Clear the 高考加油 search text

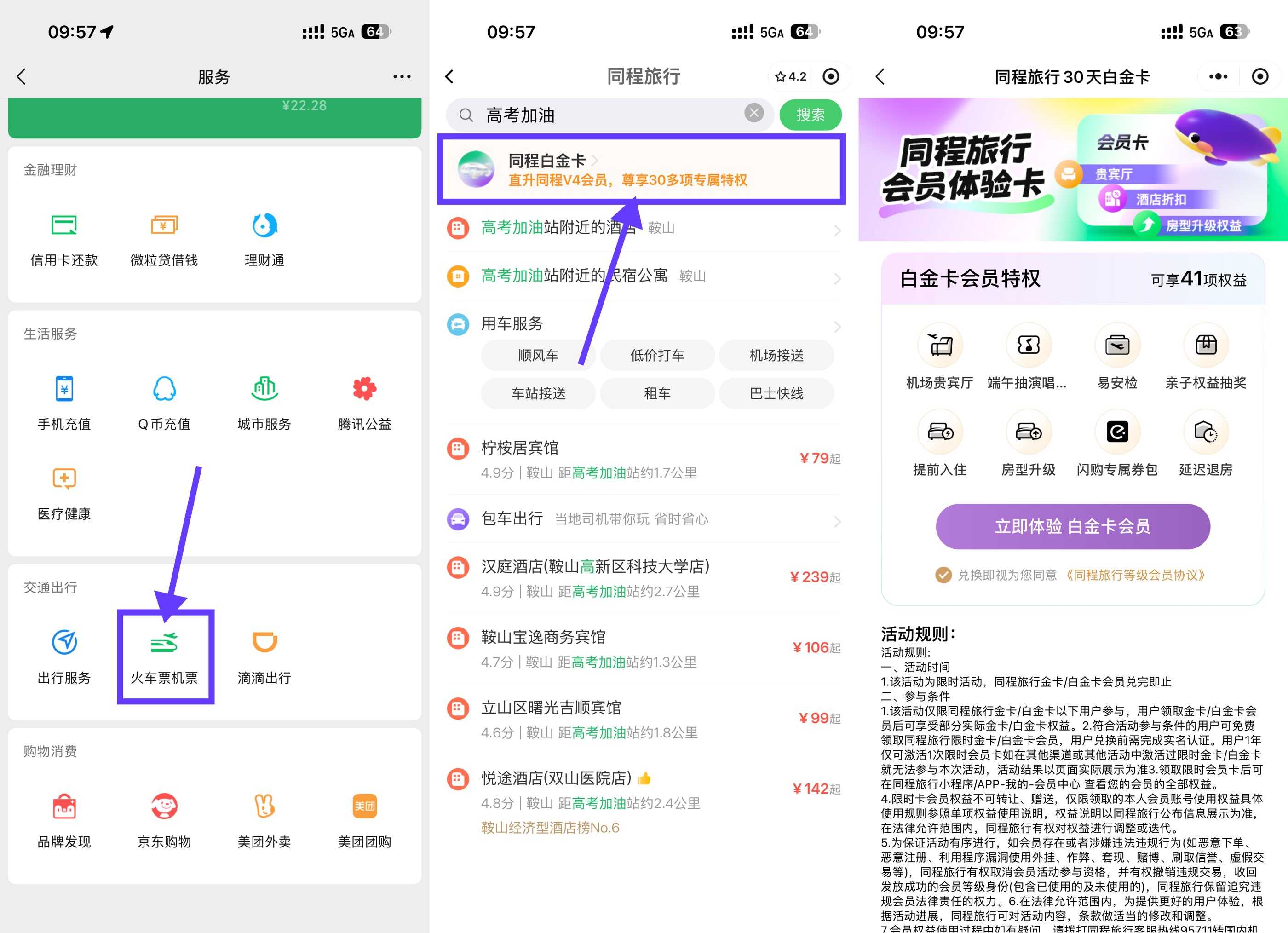pos(753,113)
